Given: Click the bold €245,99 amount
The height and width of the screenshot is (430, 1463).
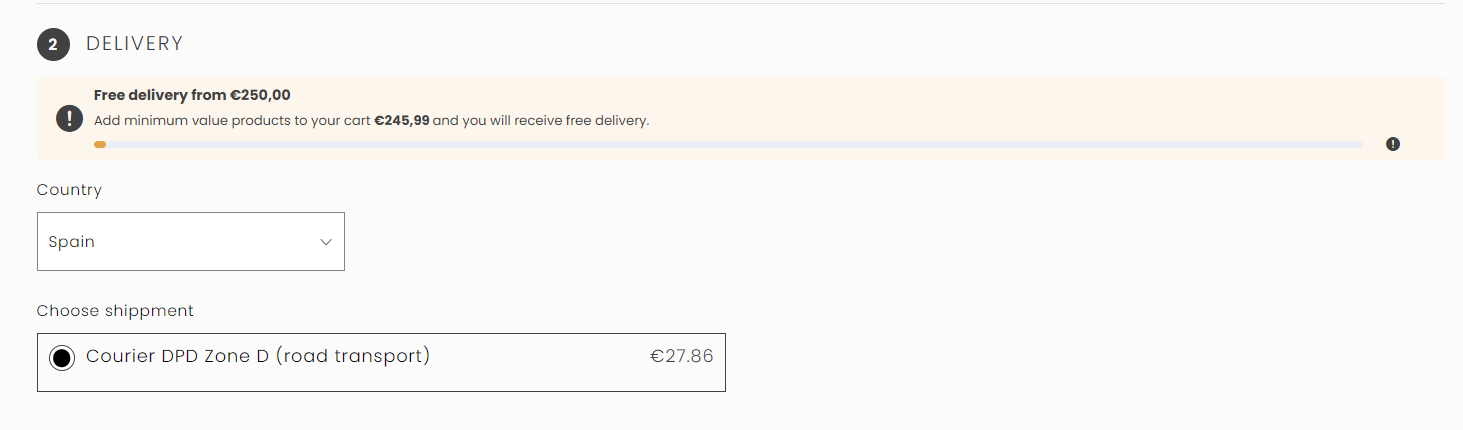Looking at the screenshot, I should click(402, 121).
